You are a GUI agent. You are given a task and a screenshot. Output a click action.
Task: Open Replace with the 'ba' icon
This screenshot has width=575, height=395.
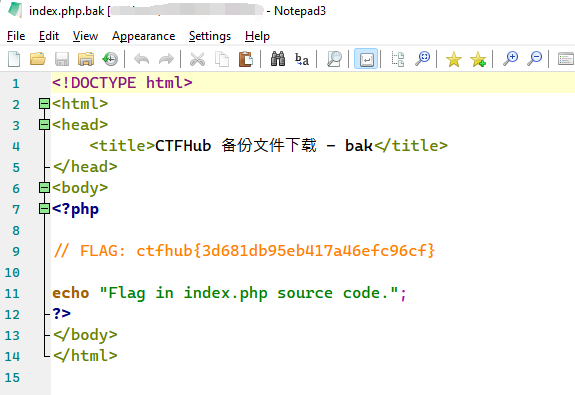(302, 59)
